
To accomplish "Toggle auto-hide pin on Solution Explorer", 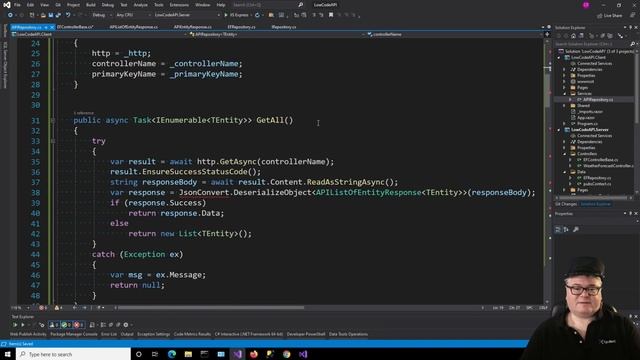I will coord(630,27).
